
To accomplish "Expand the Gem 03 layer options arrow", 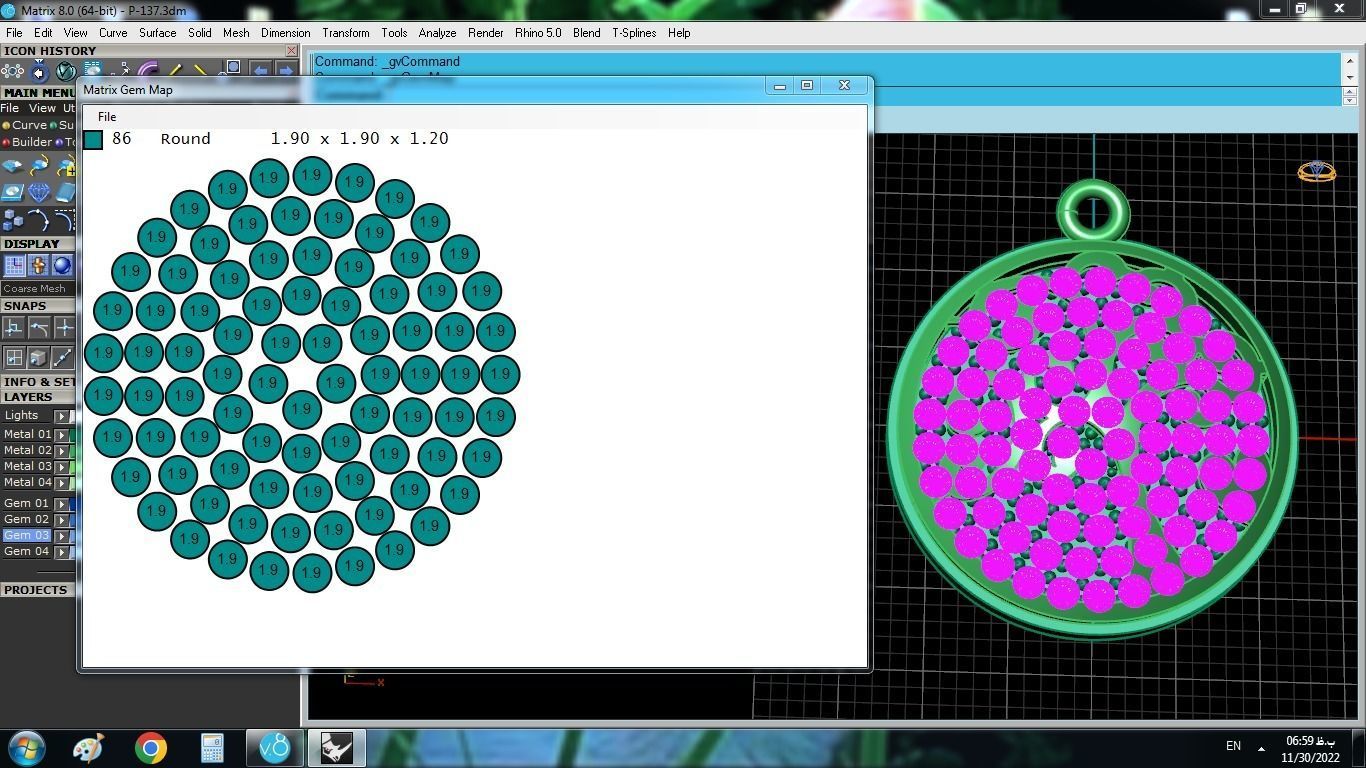I will tap(62, 536).
